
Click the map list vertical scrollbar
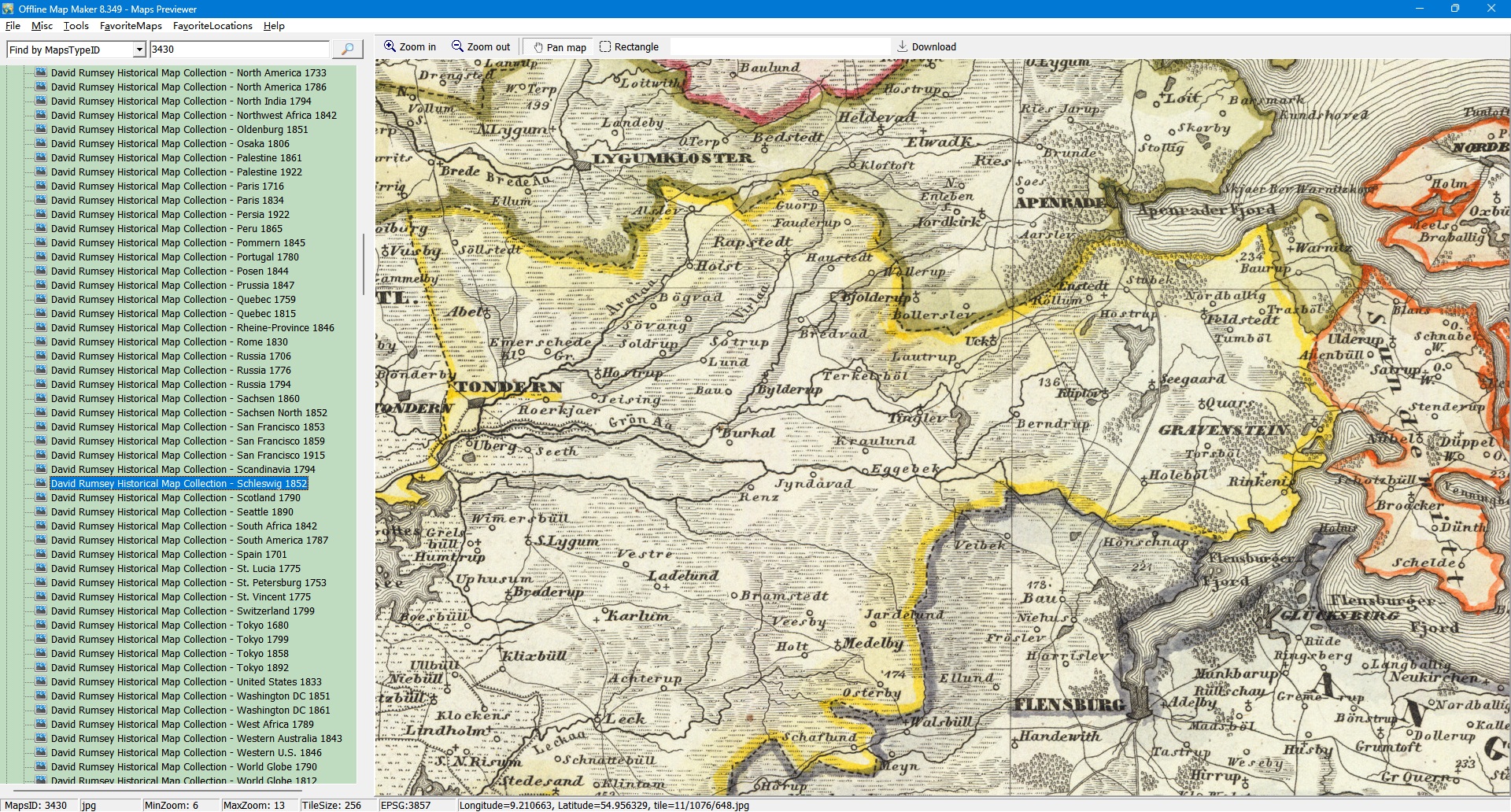click(x=363, y=264)
